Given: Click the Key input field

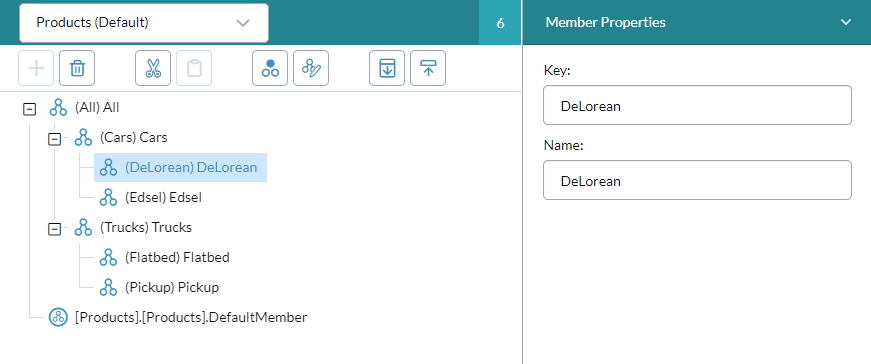Looking at the screenshot, I should click(x=697, y=105).
